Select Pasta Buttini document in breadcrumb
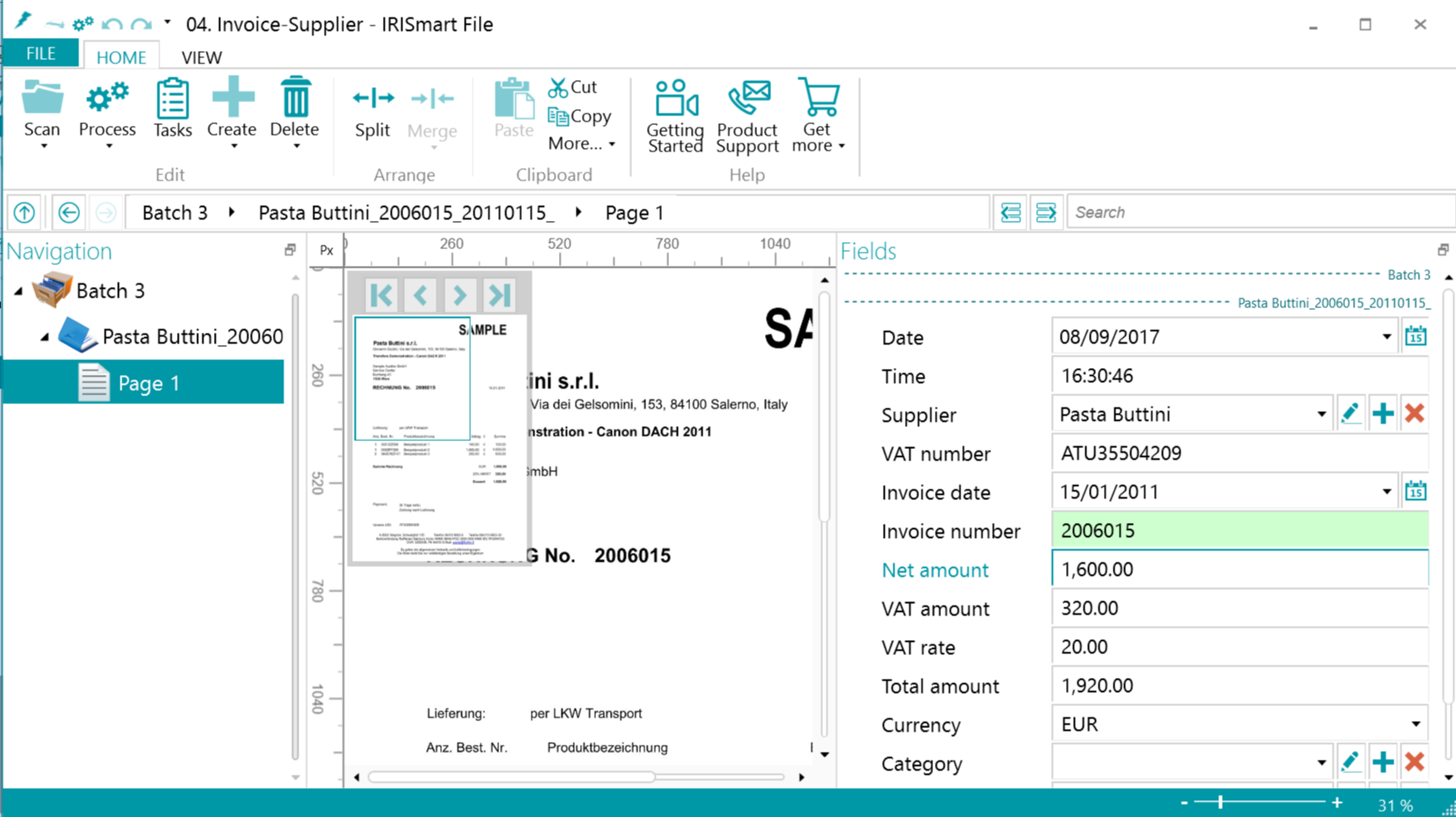Screen dimensions: 1456x817 [406, 213]
